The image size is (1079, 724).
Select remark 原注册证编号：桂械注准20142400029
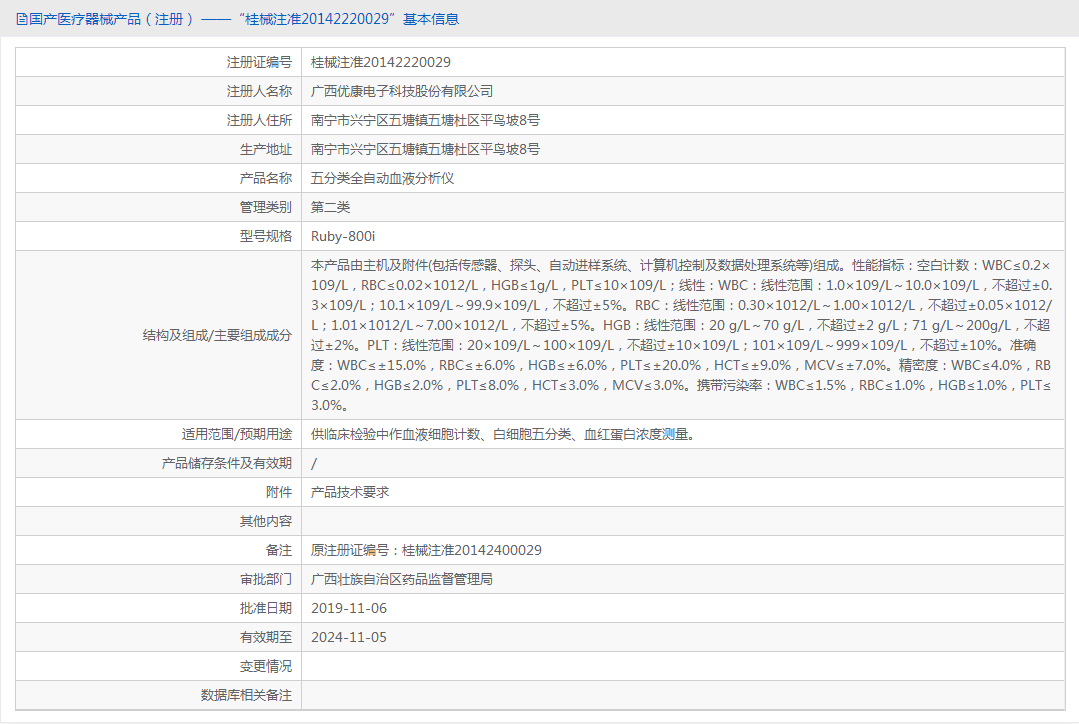tap(426, 550)
